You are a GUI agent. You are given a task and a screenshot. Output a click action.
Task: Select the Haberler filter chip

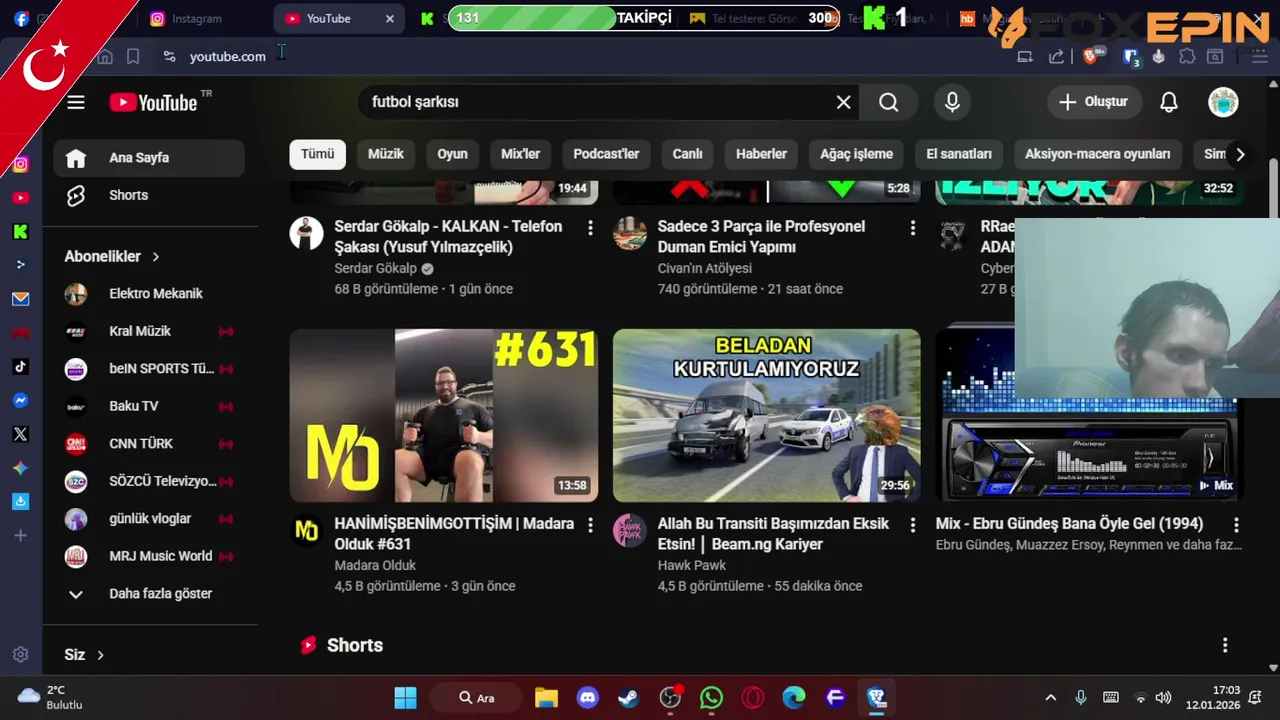coord(761,154)
